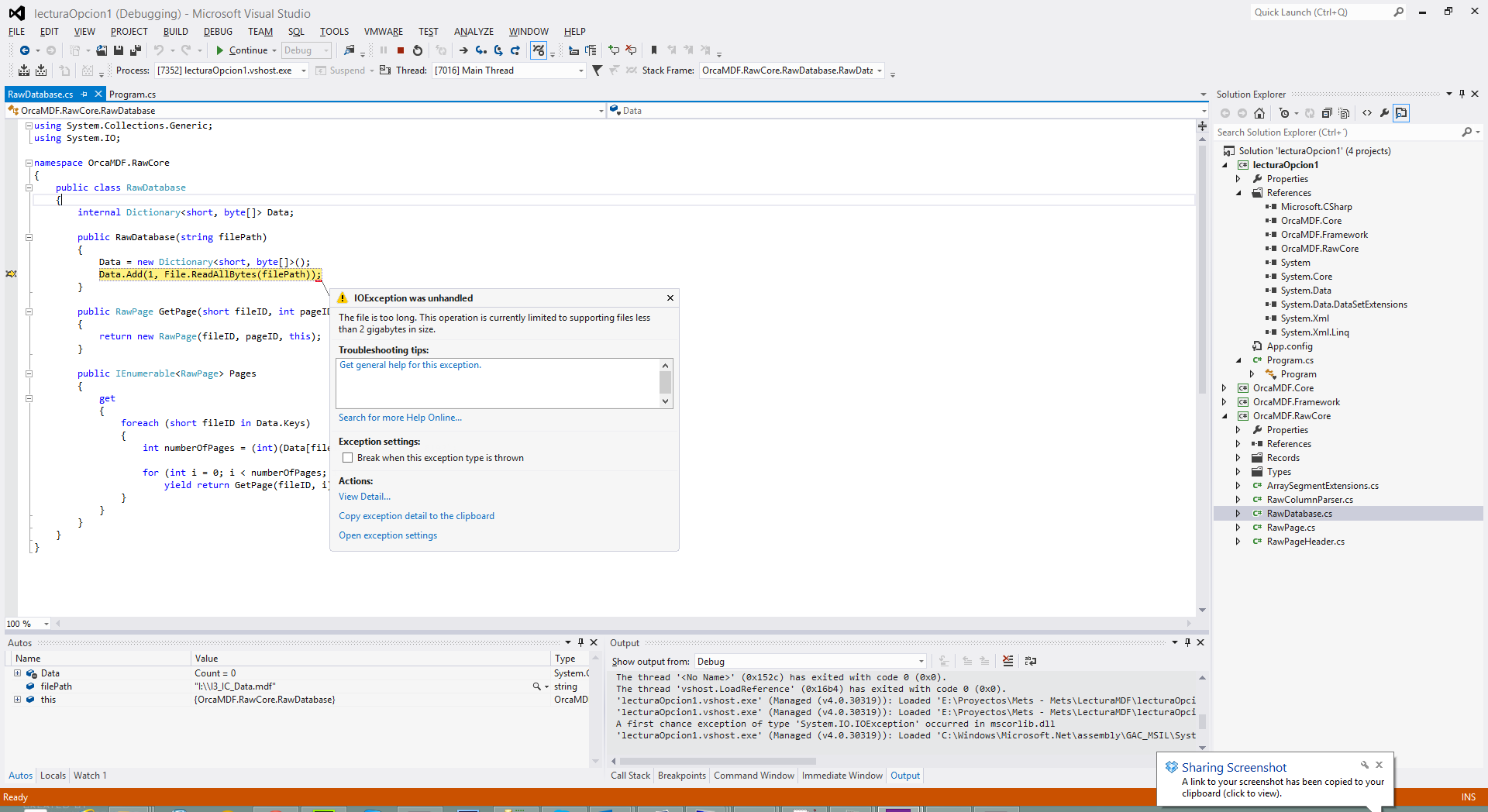Viewport: 1488px width, 812px height.
Task: Select RawPage.cs in Solution Explorer
Action: (x=1290, y=528)
